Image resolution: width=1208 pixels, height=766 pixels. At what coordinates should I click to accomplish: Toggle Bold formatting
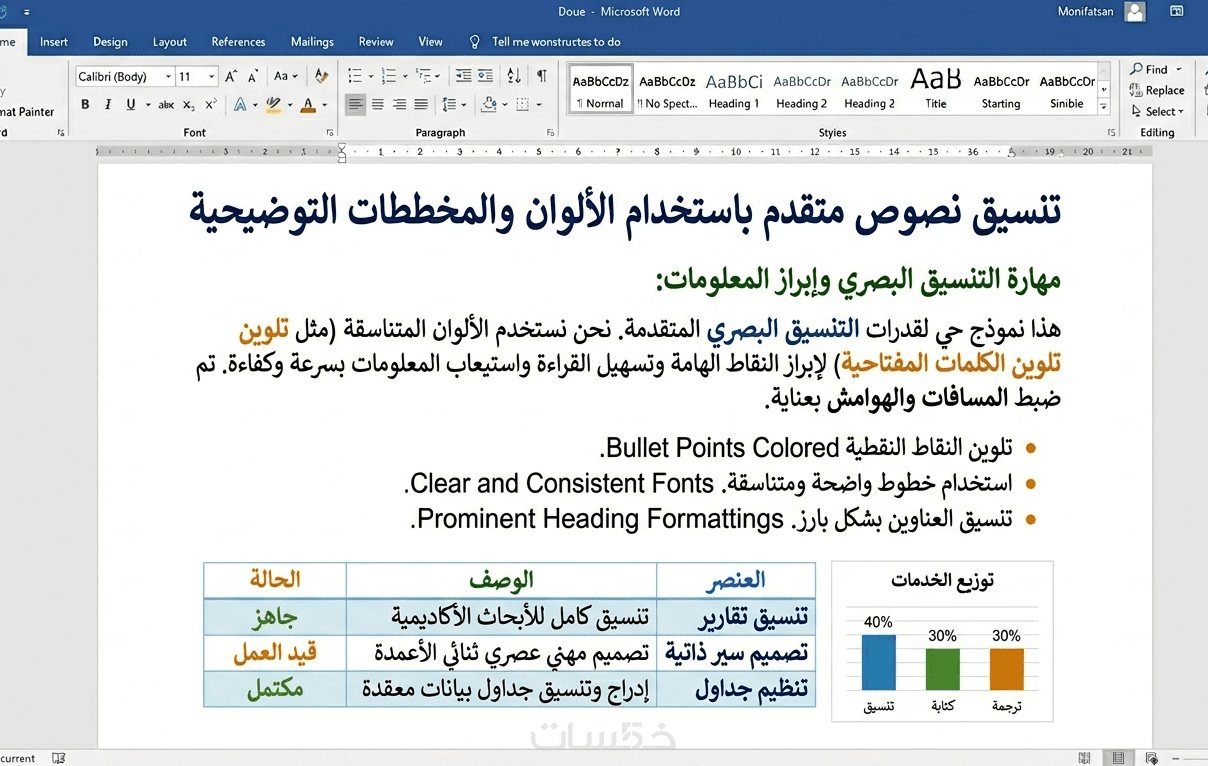[x=85, y=104]
